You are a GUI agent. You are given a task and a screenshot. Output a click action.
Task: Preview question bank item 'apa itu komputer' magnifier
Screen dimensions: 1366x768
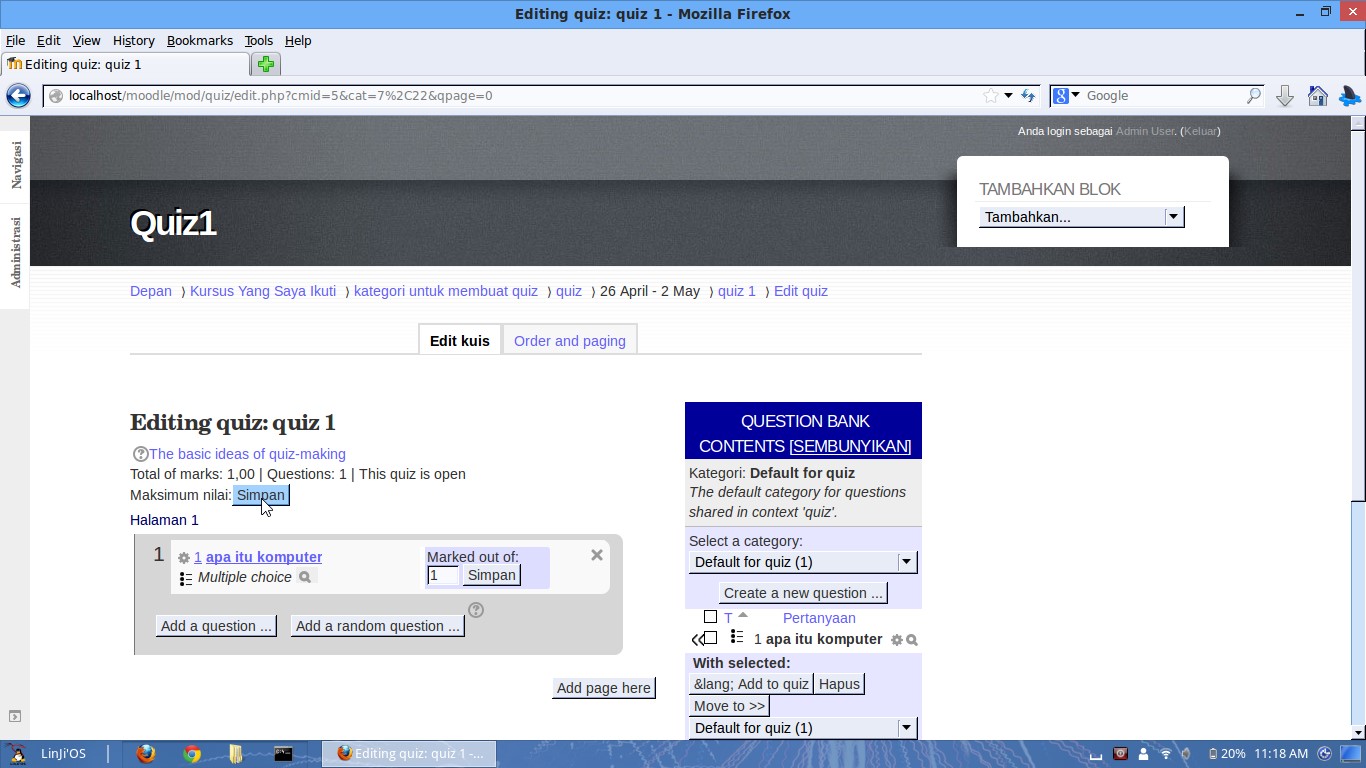click(x=912, y=640)
